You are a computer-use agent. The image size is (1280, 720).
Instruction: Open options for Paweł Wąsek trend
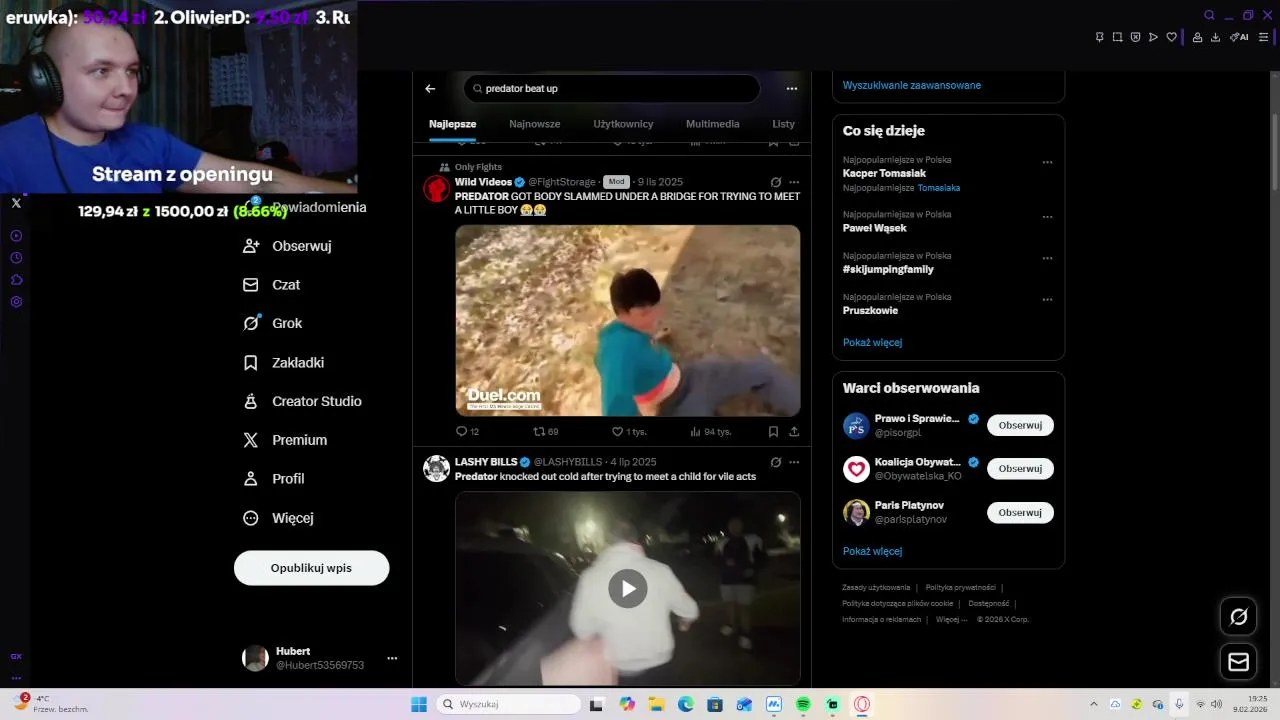coord(1047,217)
